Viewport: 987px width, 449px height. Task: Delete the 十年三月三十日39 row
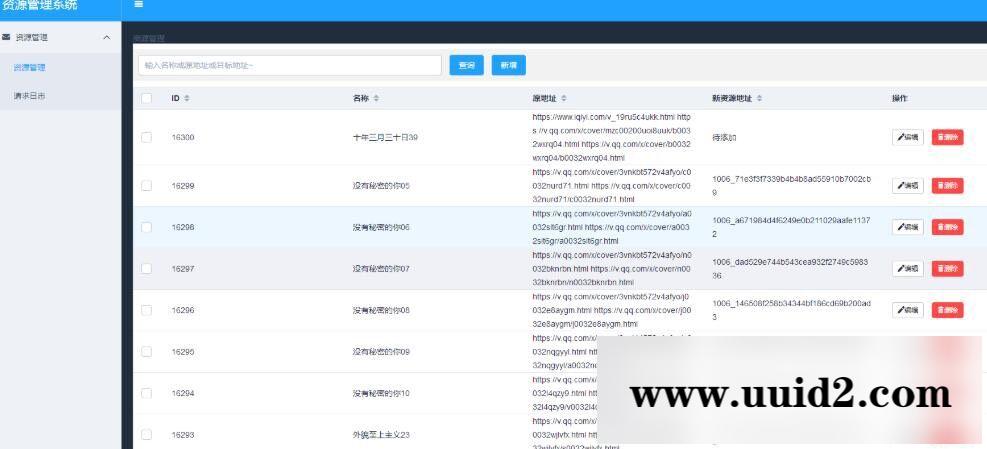(947, 137)
